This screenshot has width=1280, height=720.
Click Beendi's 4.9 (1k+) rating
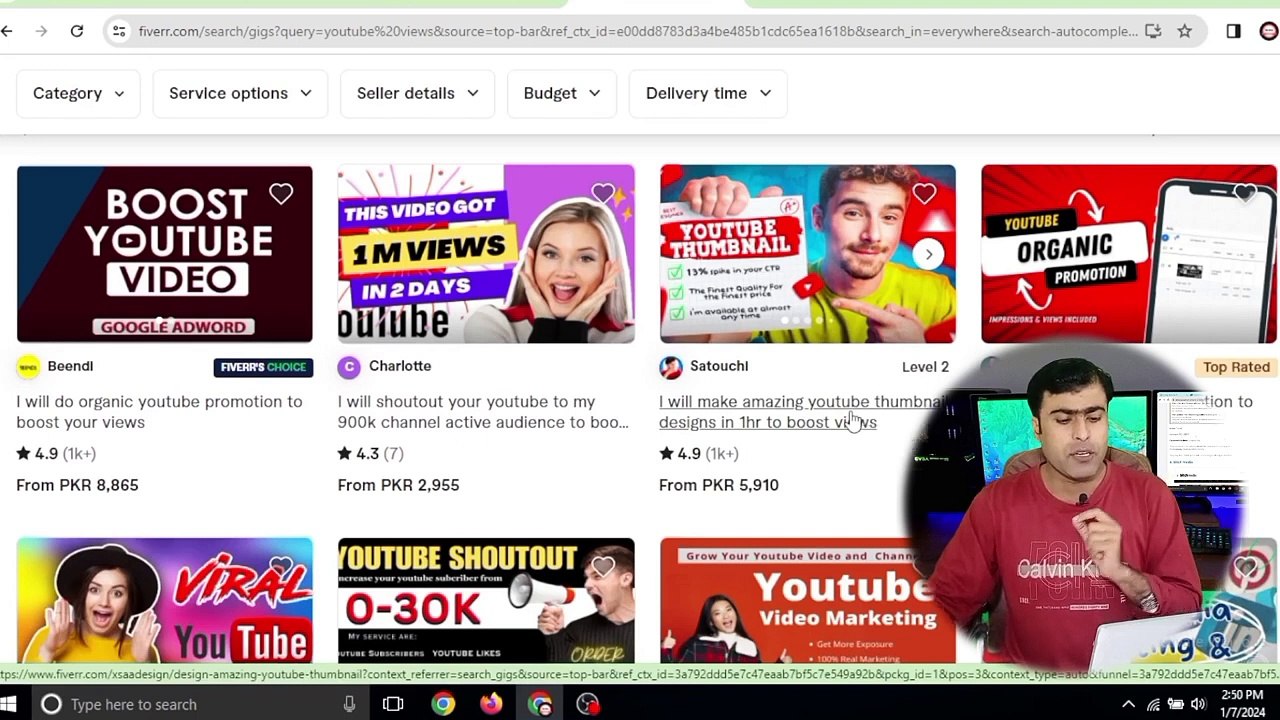click(56, 453)
